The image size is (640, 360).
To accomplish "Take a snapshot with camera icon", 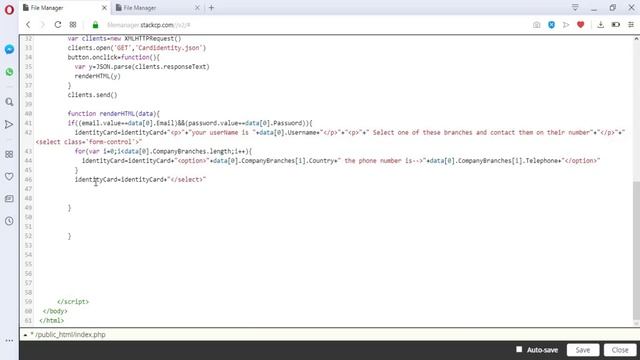I will [536, 25].
